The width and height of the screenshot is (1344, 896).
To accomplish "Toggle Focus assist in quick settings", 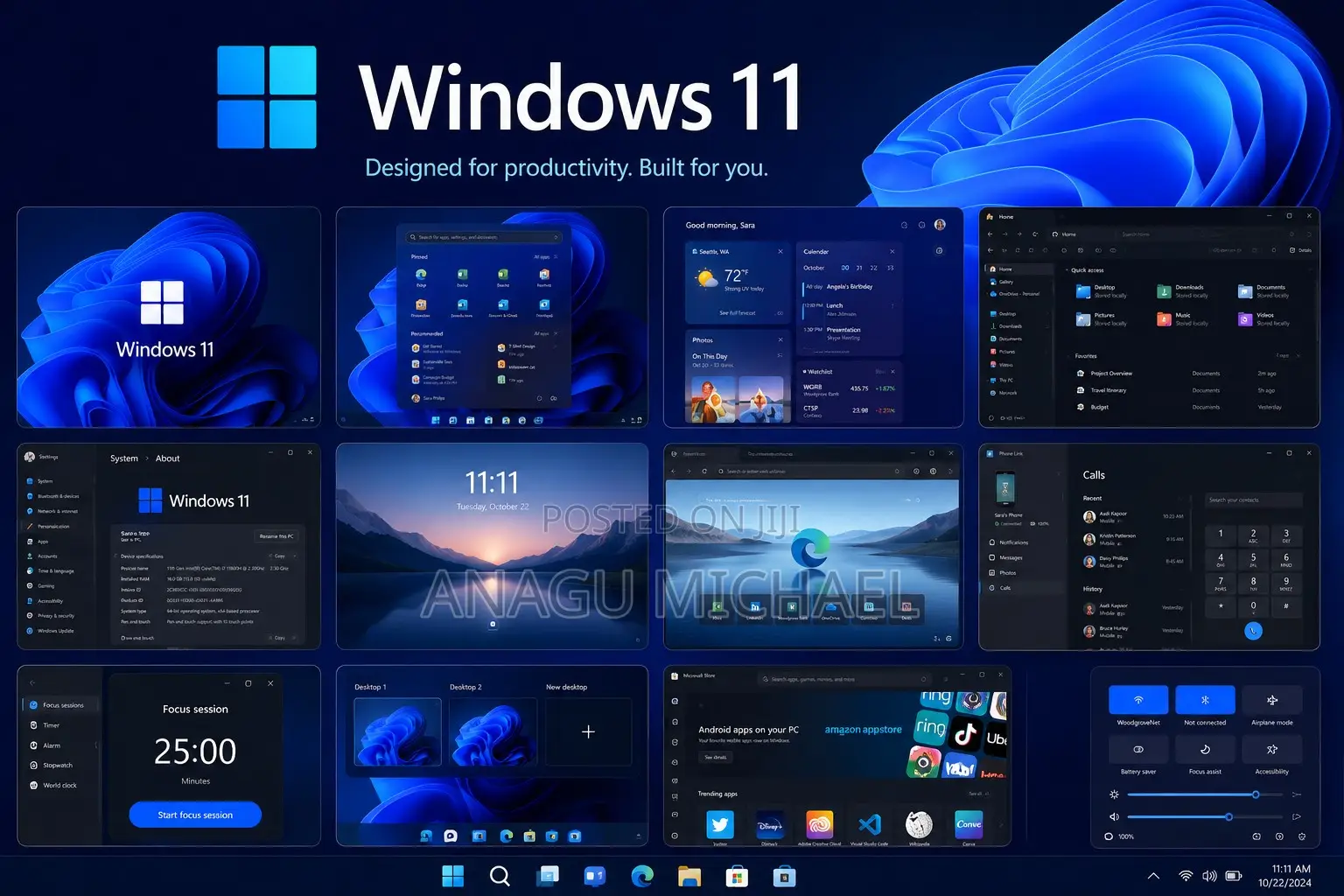I will click(1205, 749).
